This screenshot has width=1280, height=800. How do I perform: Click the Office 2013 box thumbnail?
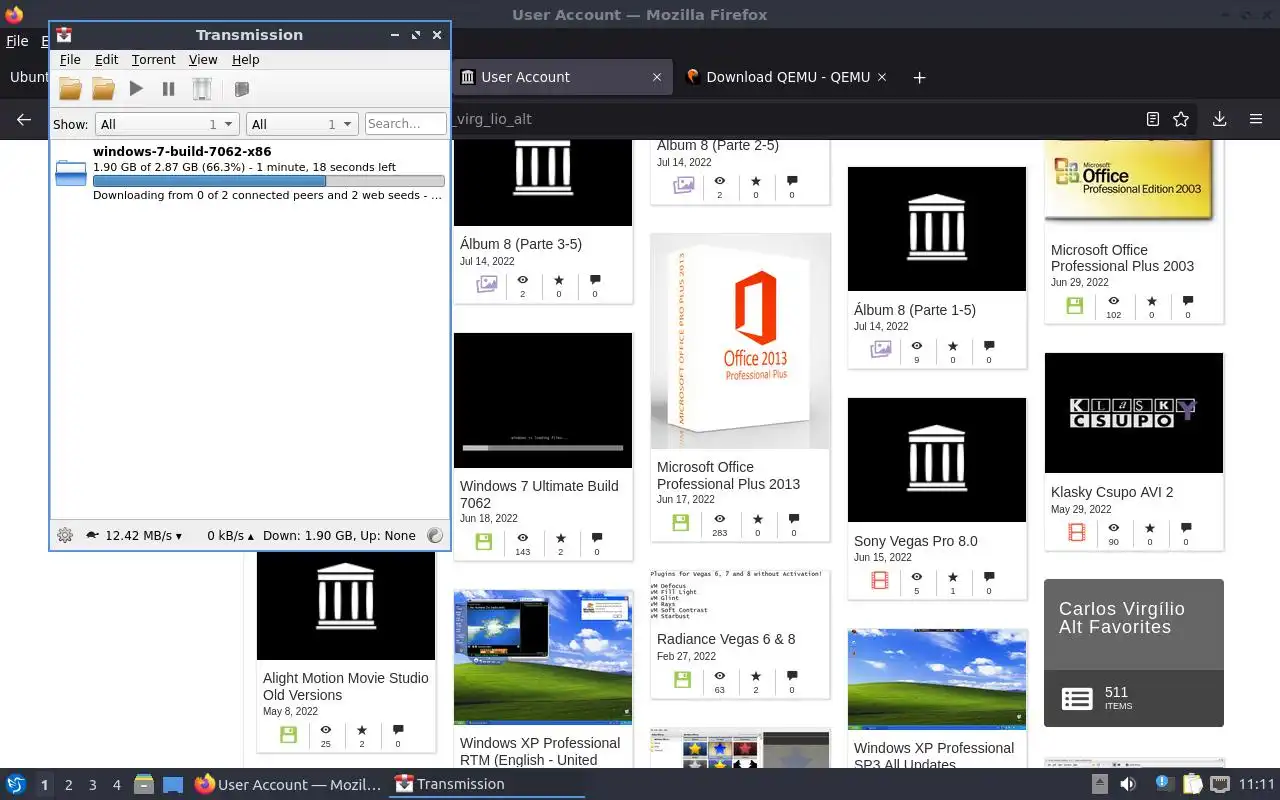(740, 341)
